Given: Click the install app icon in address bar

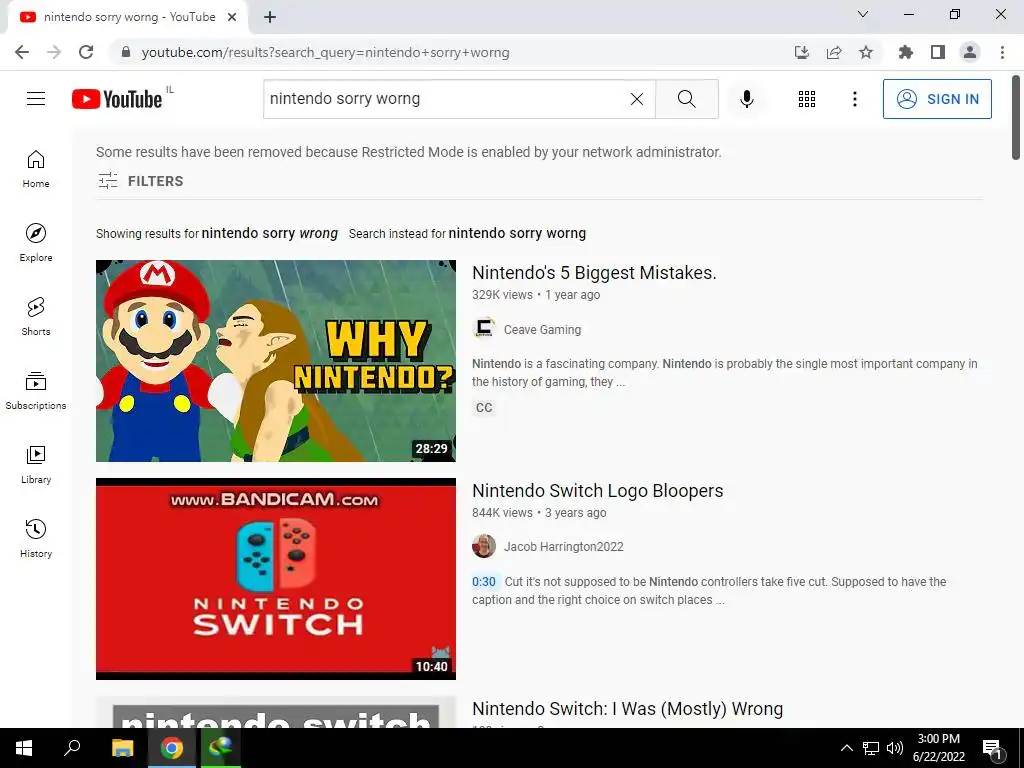Looking at the screenshot, I should pyautogui.click(x=802, y=52).
